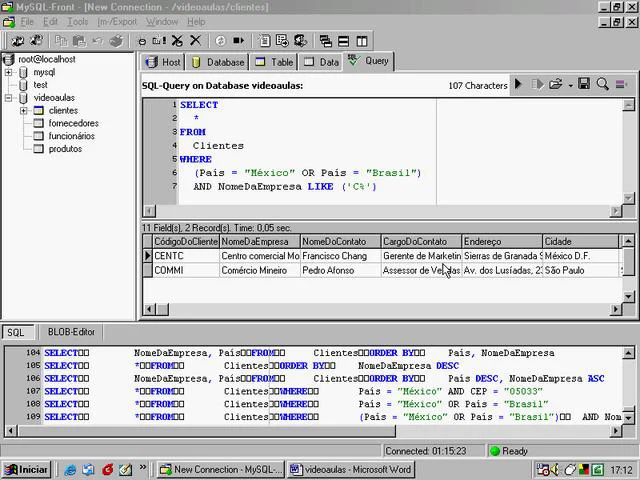Select the SQL tab in bottom panel
This screenshot has height=480, width=640.
click(16, 332)
